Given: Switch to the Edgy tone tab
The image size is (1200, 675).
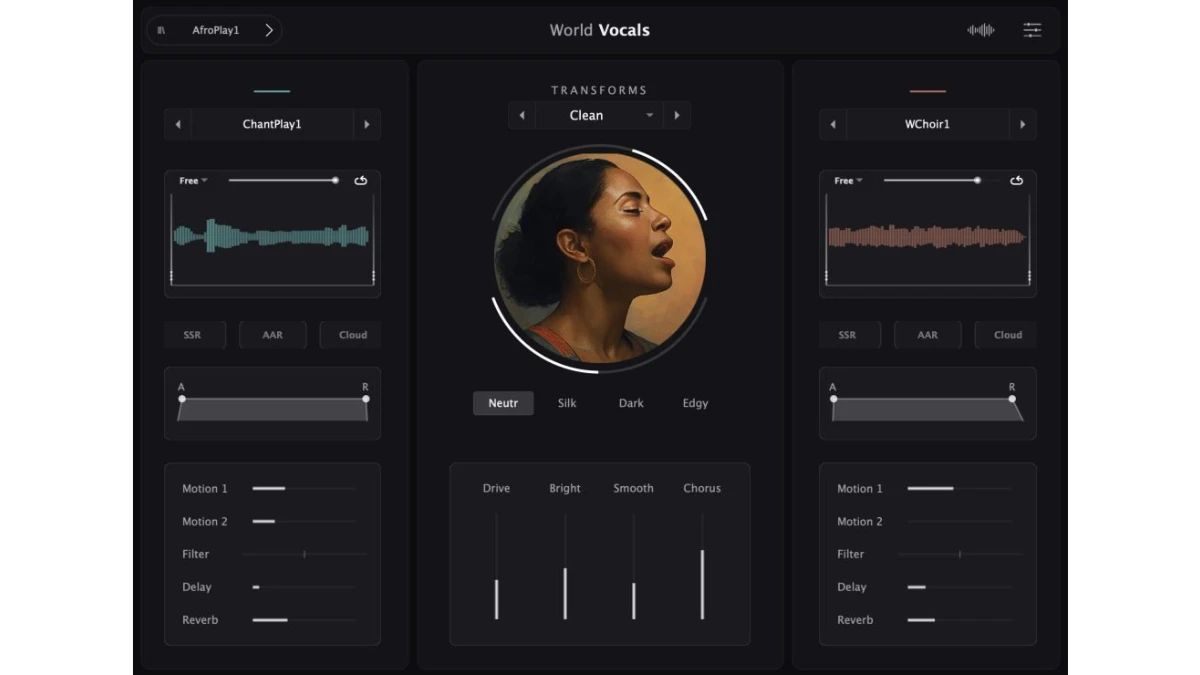Looking at the screenshot, I should coord(695,403).
